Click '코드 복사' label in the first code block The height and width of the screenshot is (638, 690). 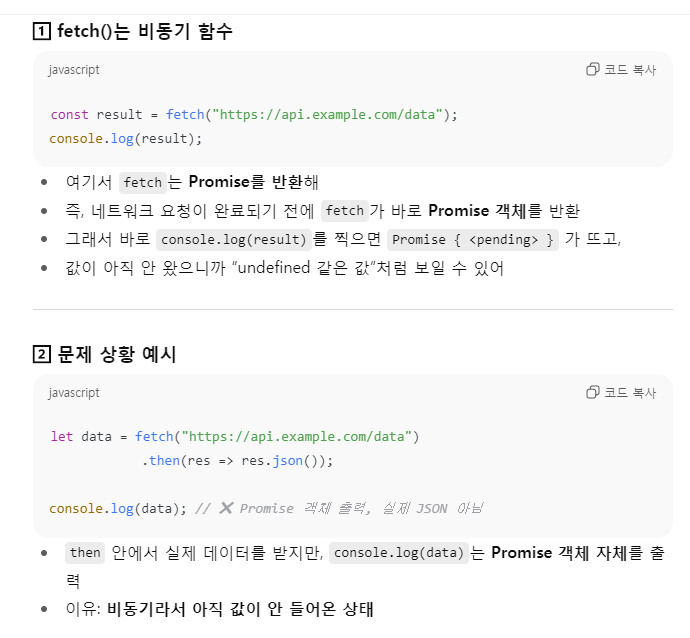tap(630, 70)
